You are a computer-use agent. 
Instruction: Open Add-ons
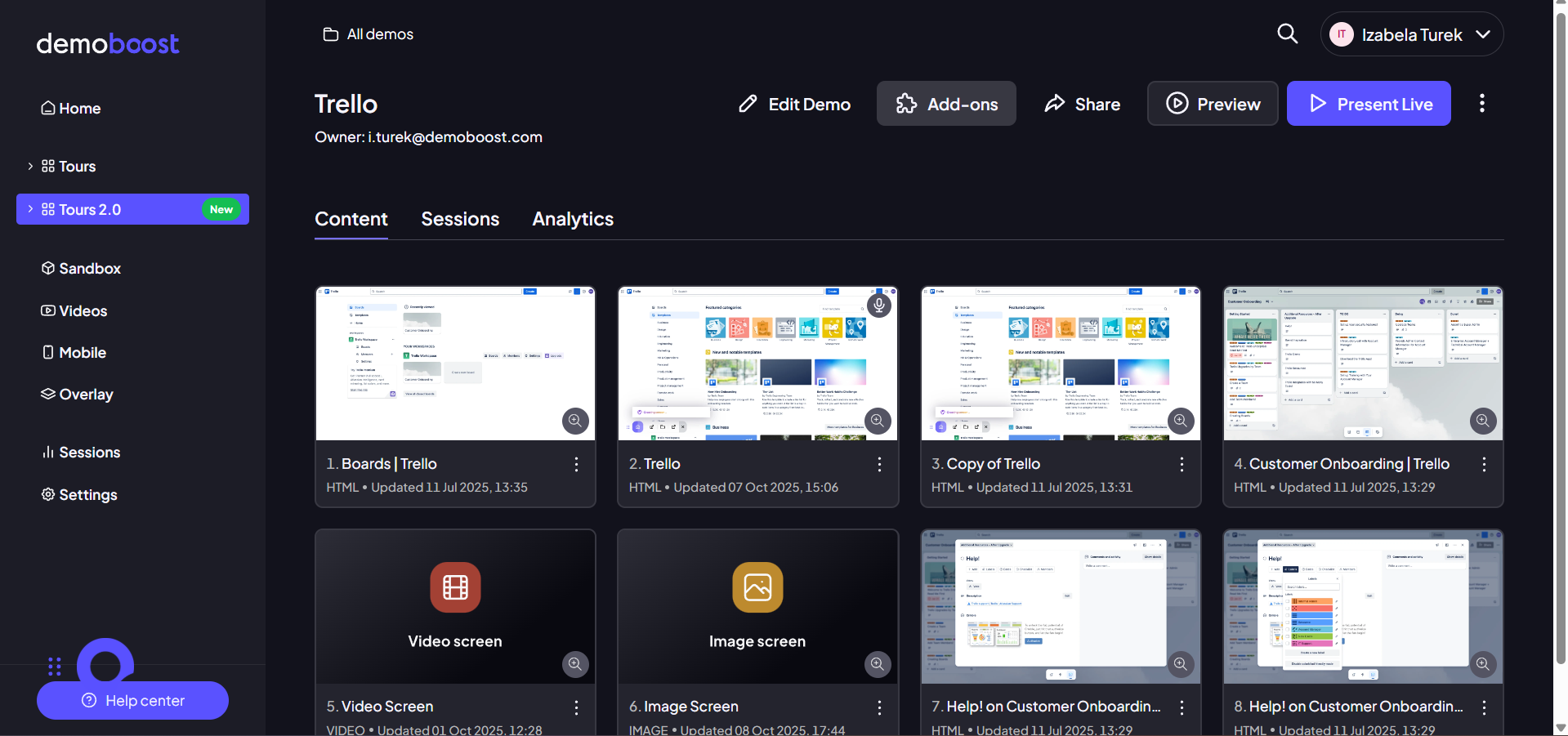pyautogui.click(x=946, y=104)
